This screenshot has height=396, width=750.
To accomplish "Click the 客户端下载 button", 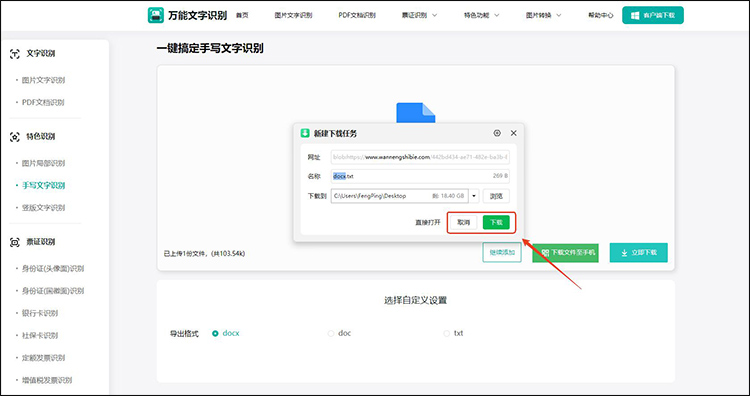I will tap(653, 15).
